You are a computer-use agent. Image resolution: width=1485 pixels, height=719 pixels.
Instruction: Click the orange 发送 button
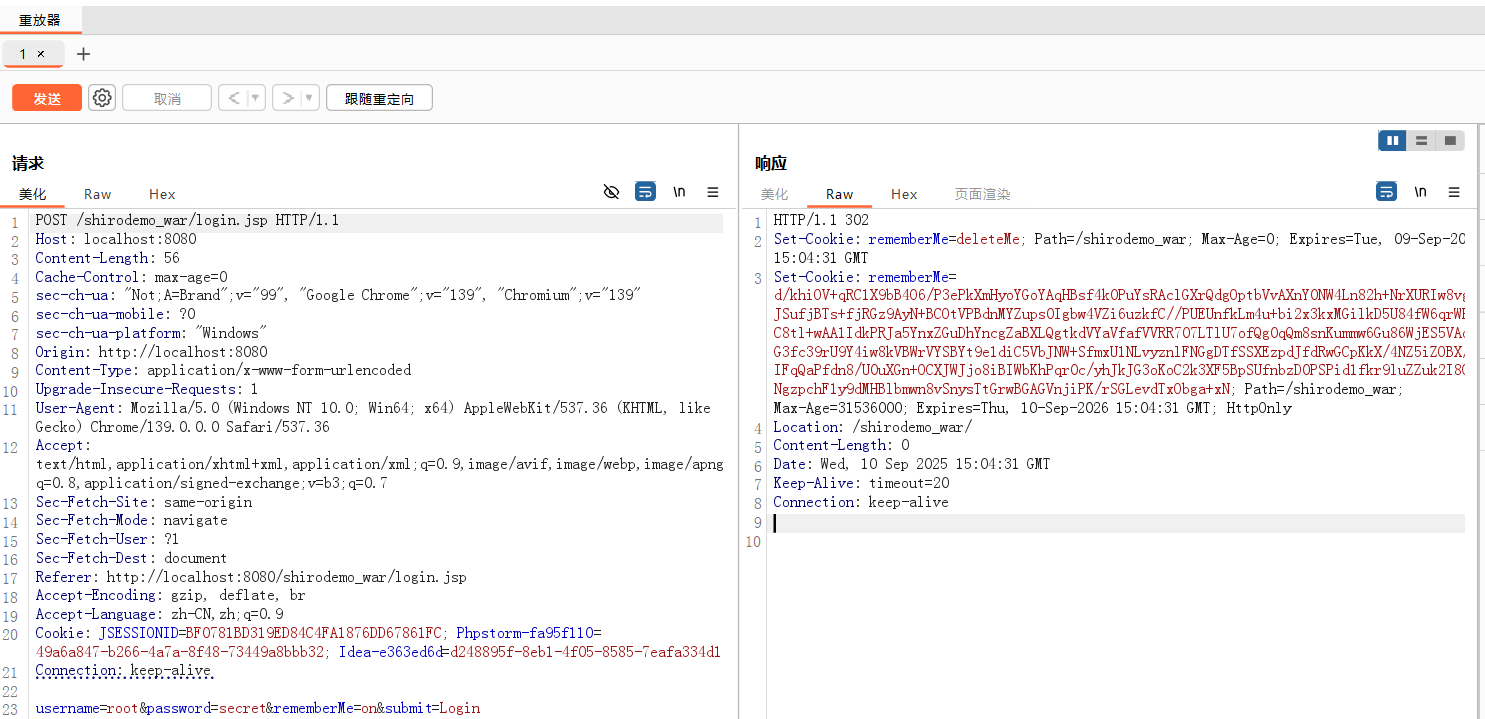coord(47,98)
